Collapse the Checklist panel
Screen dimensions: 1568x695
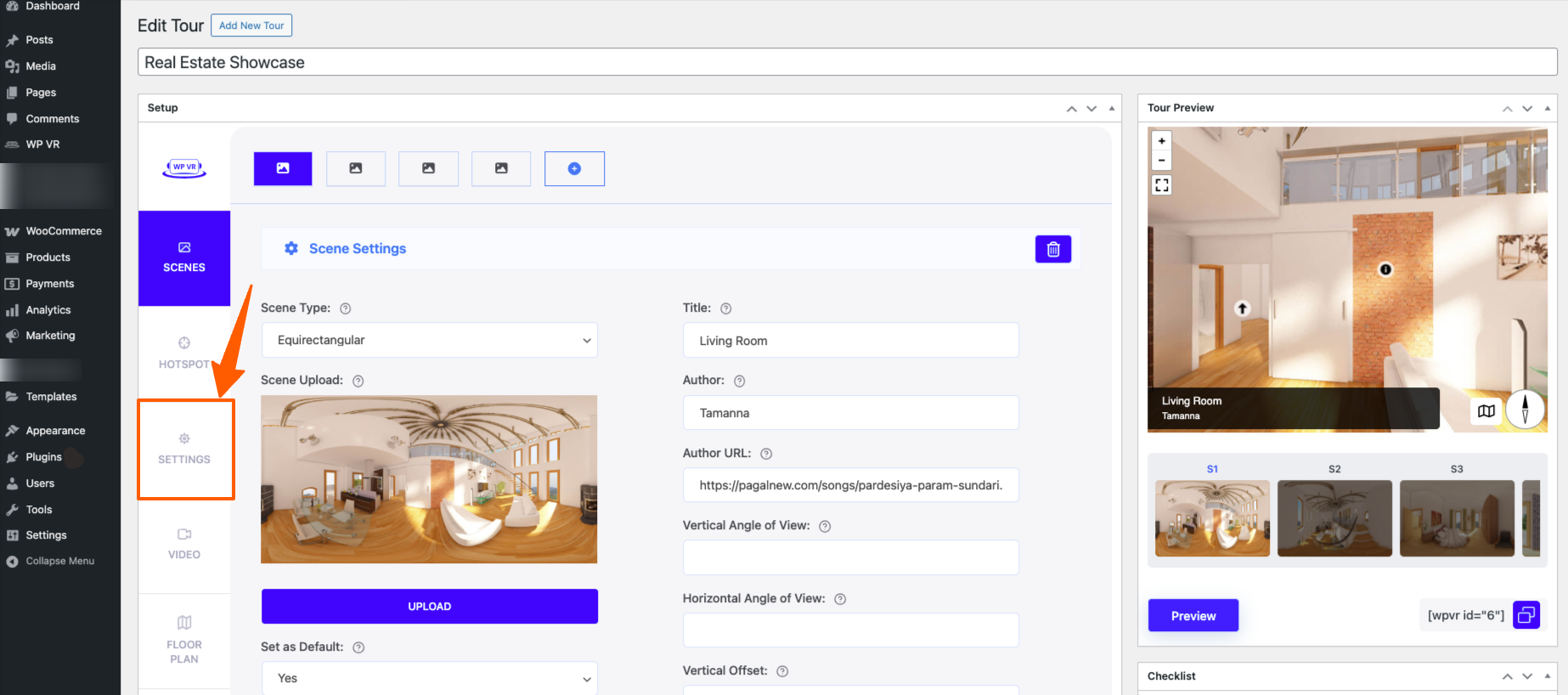(x=1547, y=676)
